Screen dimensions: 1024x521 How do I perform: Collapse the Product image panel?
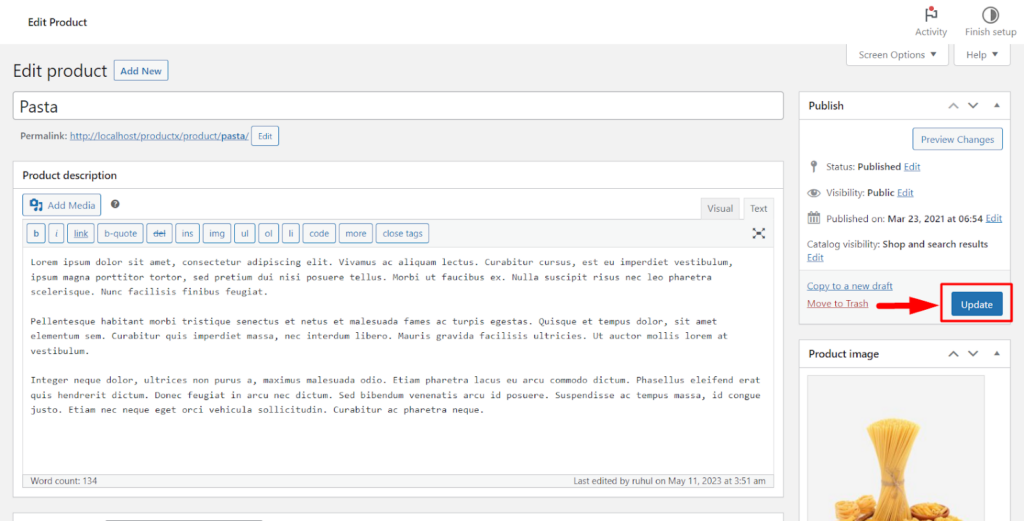997,354
